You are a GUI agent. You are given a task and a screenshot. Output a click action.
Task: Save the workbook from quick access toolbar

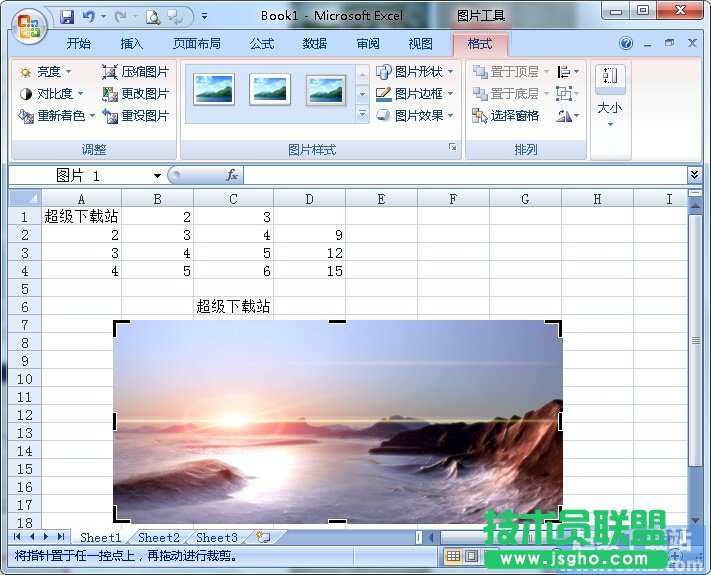tap(67, 16)
